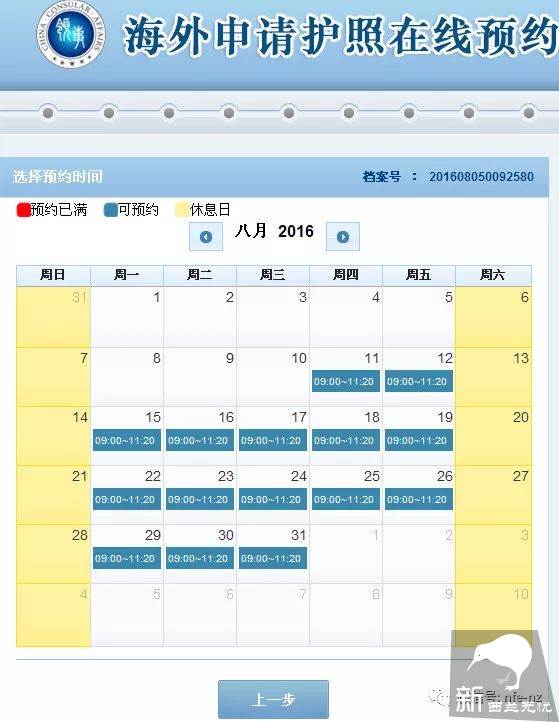Image resolution: width=559 pixels, height=722 pixels.
Task: Click the 档案号 label
Action: [x=382, y=177]
